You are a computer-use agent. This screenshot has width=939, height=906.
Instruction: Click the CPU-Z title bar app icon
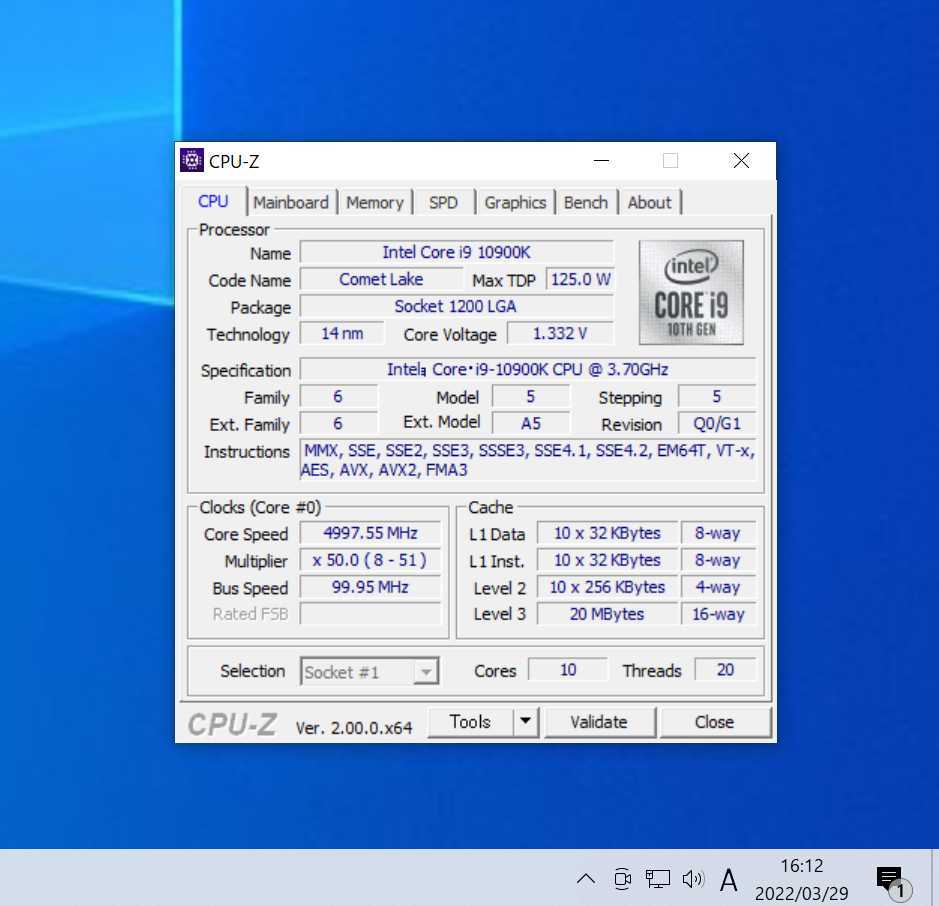pos(192,160)
